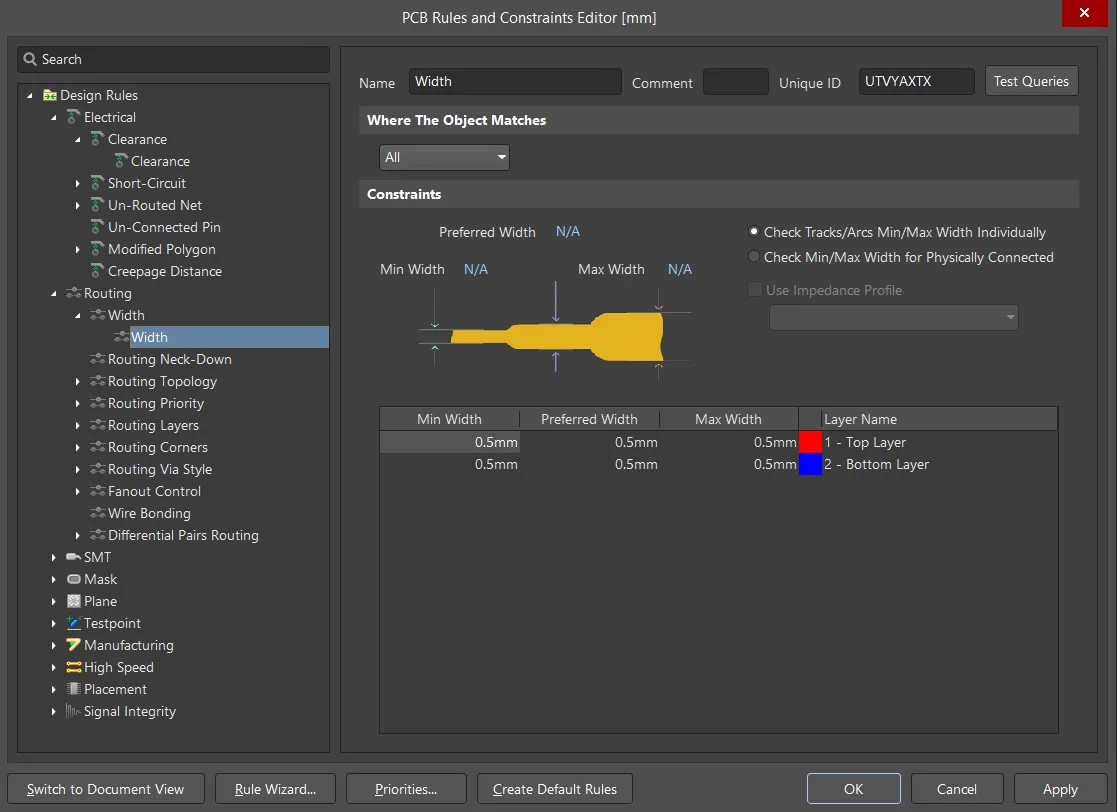1117x812 pixels.
Task: Click the Creepage Distance rule icon
Action: [98, 271]
